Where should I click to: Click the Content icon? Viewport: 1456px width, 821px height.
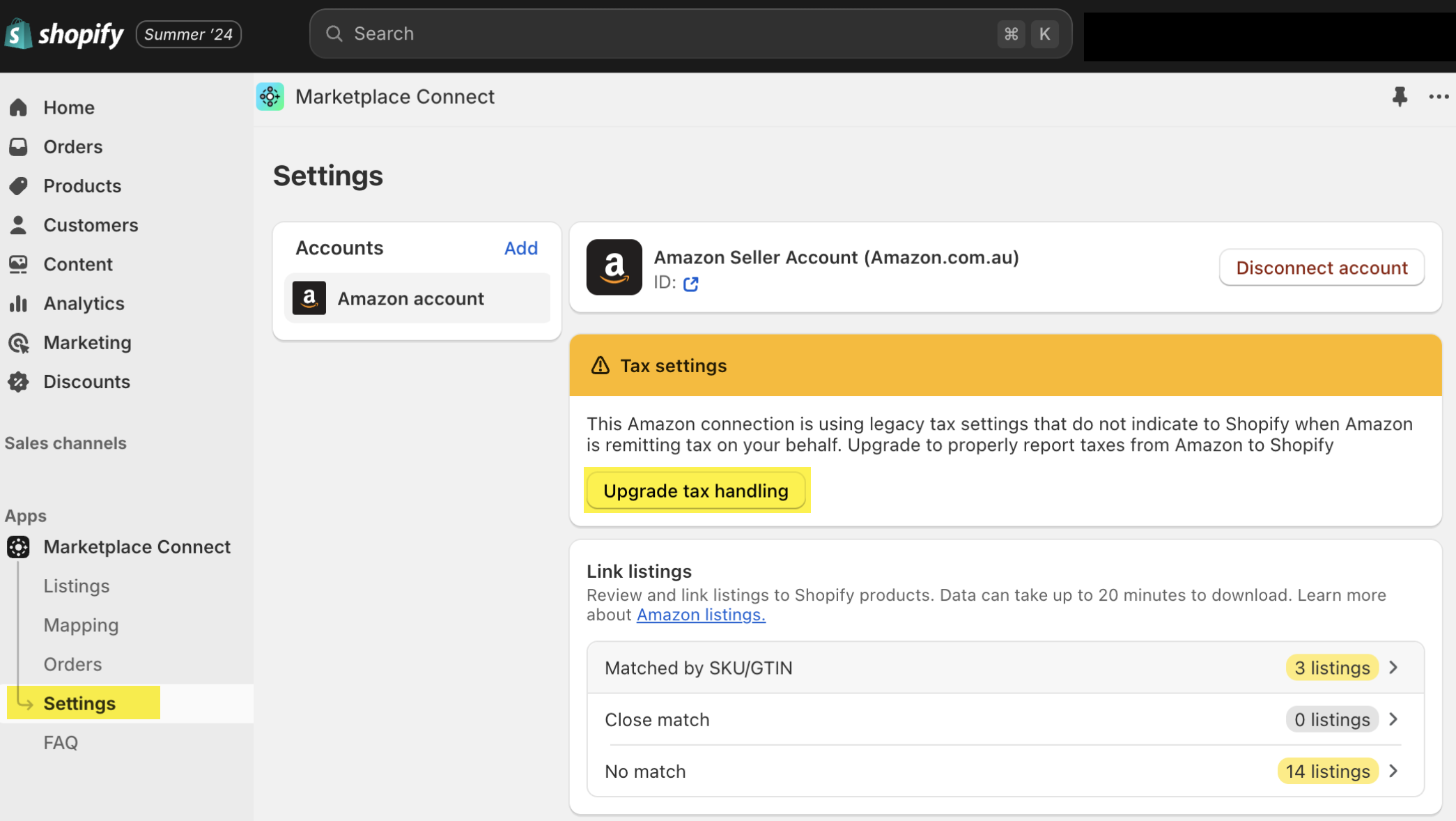[x=19, y=264]
